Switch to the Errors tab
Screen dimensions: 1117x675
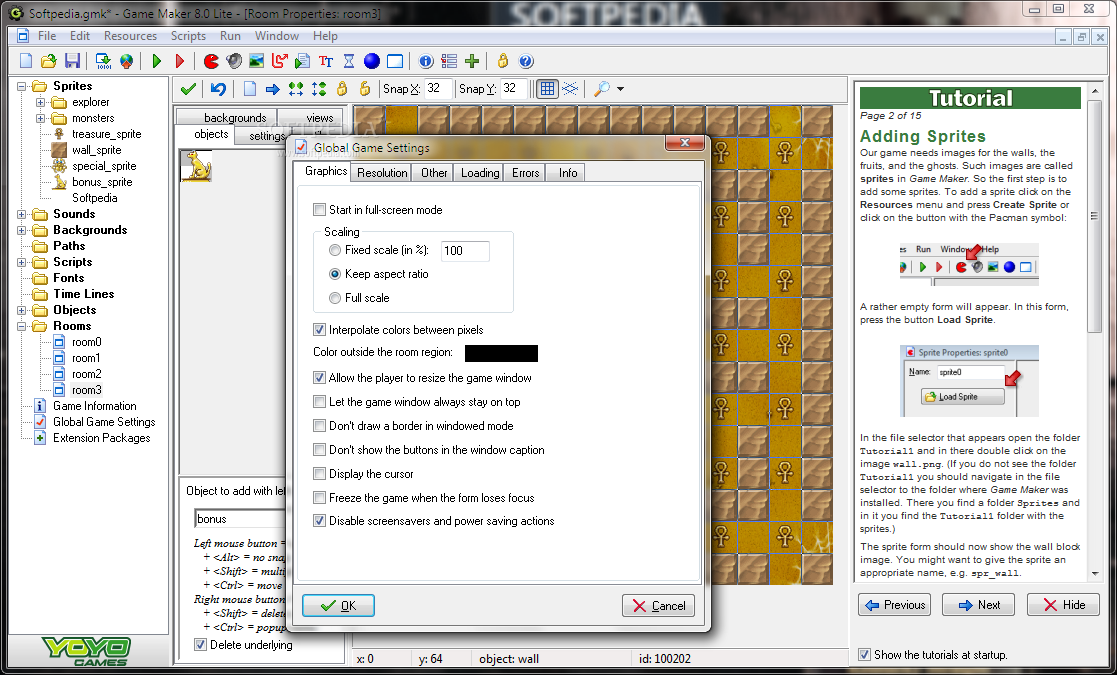point(525,173)
